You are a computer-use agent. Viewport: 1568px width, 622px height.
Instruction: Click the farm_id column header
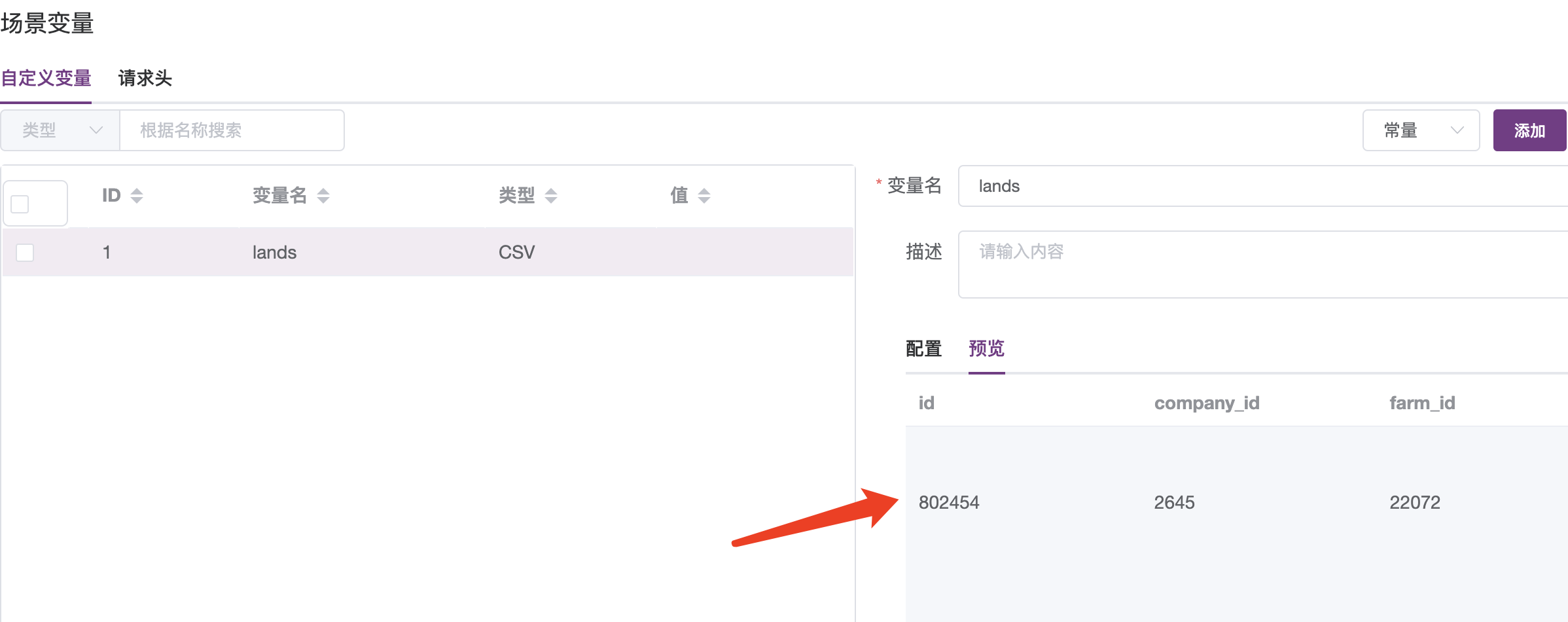click(x=1422, y=403)
